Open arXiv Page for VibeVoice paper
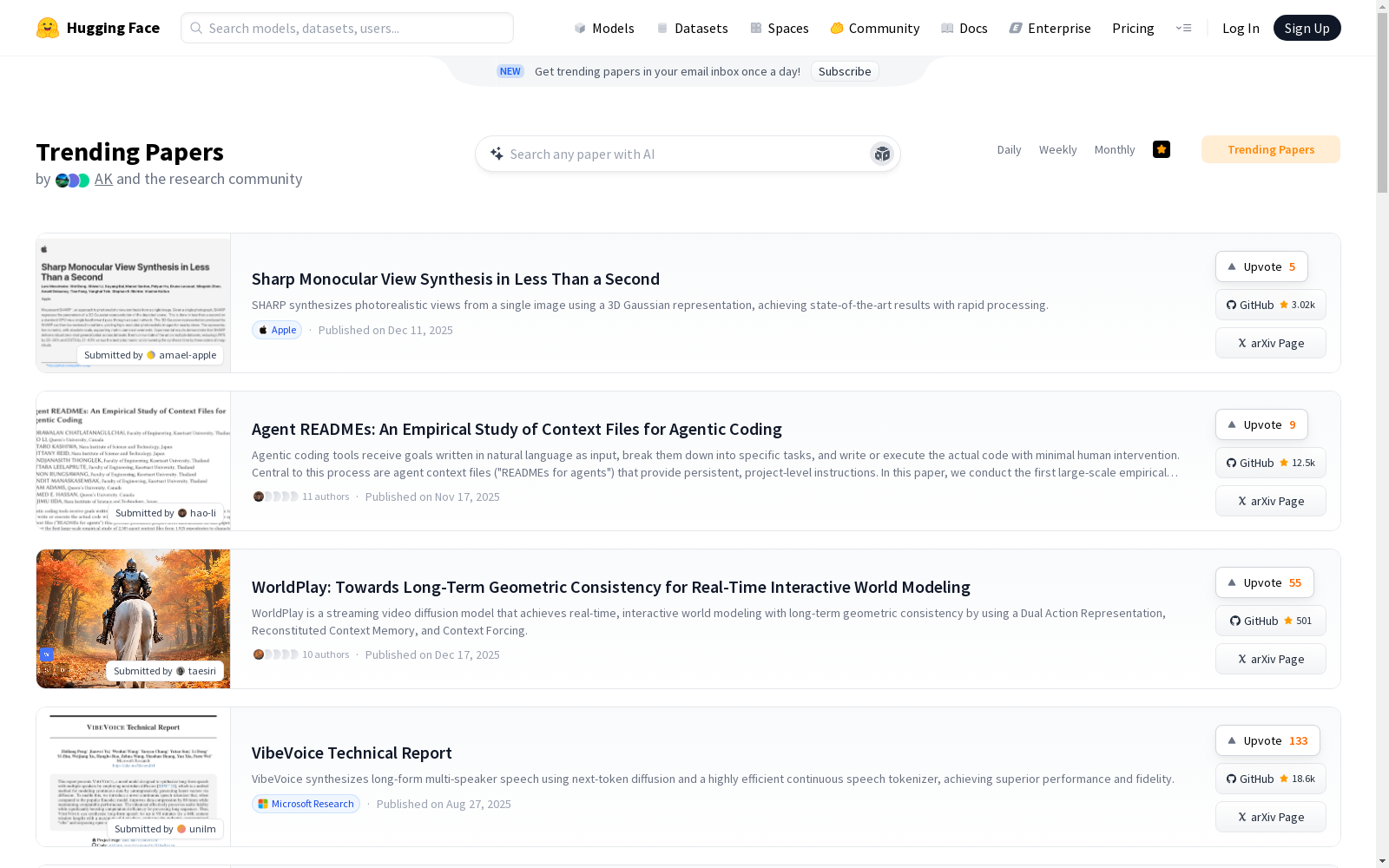Screen dimensions: 1389x868 pyautogui.click(x=1271, y=817)
